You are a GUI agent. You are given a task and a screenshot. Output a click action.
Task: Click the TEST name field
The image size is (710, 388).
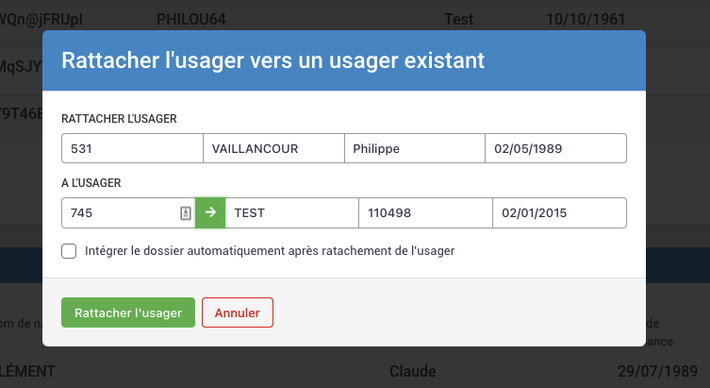click(x=292, y=213)
